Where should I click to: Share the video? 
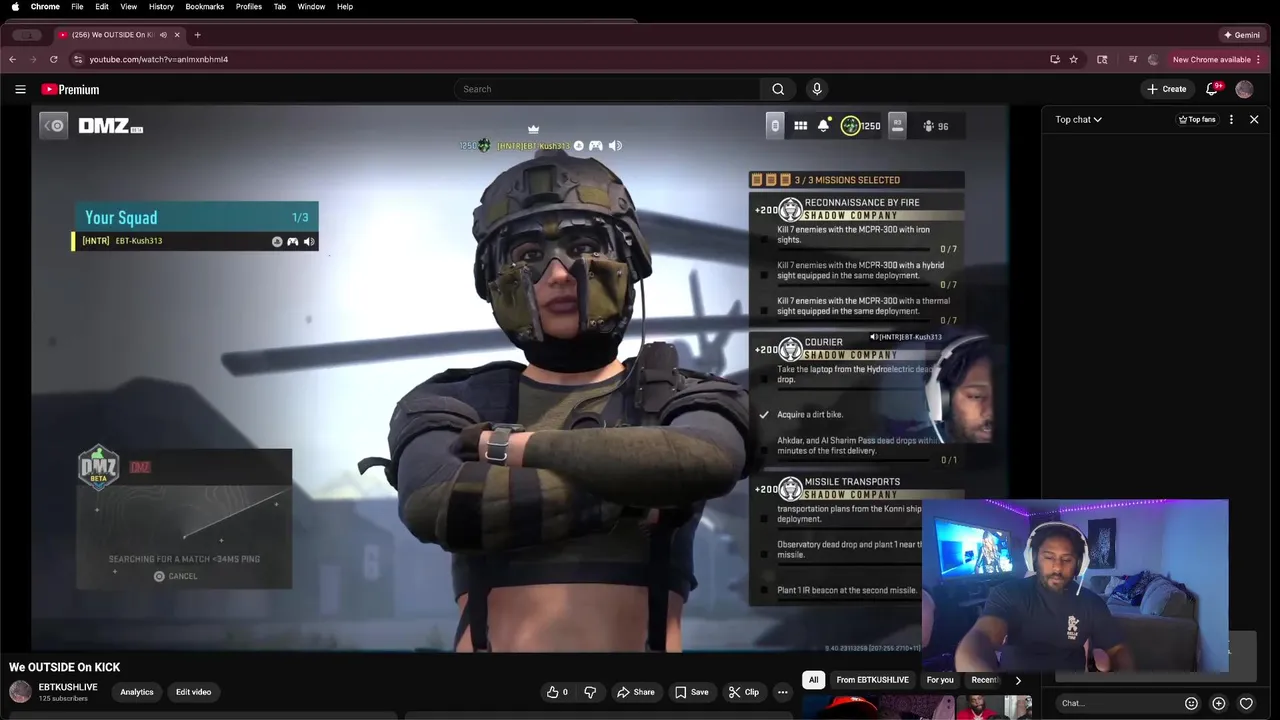pyautogui.click(x=636, y=692)
